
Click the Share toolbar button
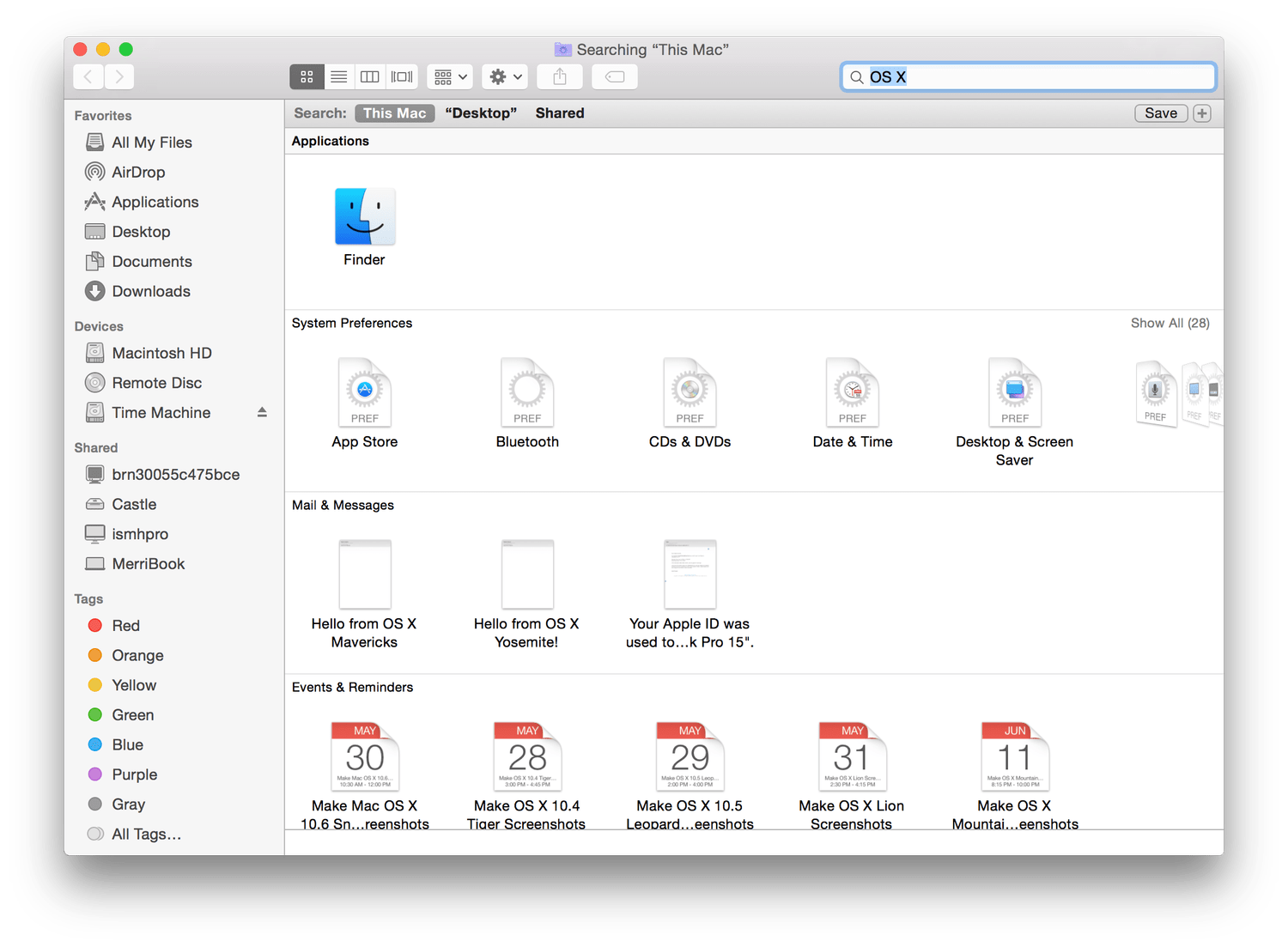560,77
